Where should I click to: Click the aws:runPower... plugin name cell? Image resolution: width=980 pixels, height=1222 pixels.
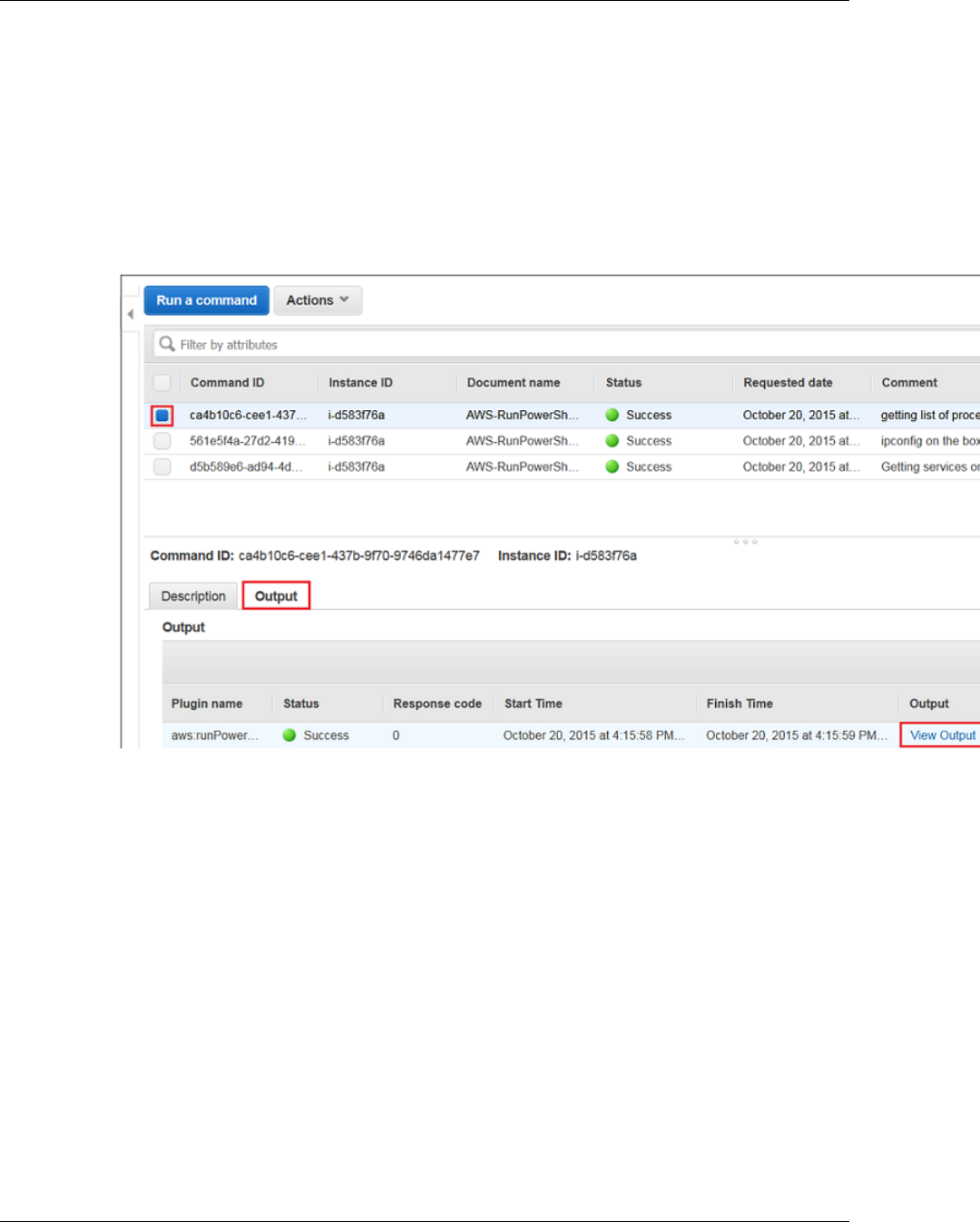[x=215, y=736]
